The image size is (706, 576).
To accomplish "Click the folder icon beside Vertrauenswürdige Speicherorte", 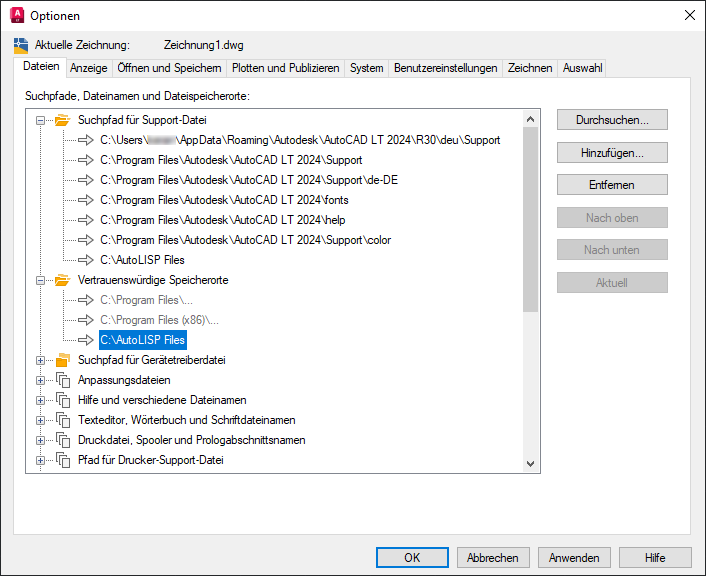I will click(x=63, y=280).
